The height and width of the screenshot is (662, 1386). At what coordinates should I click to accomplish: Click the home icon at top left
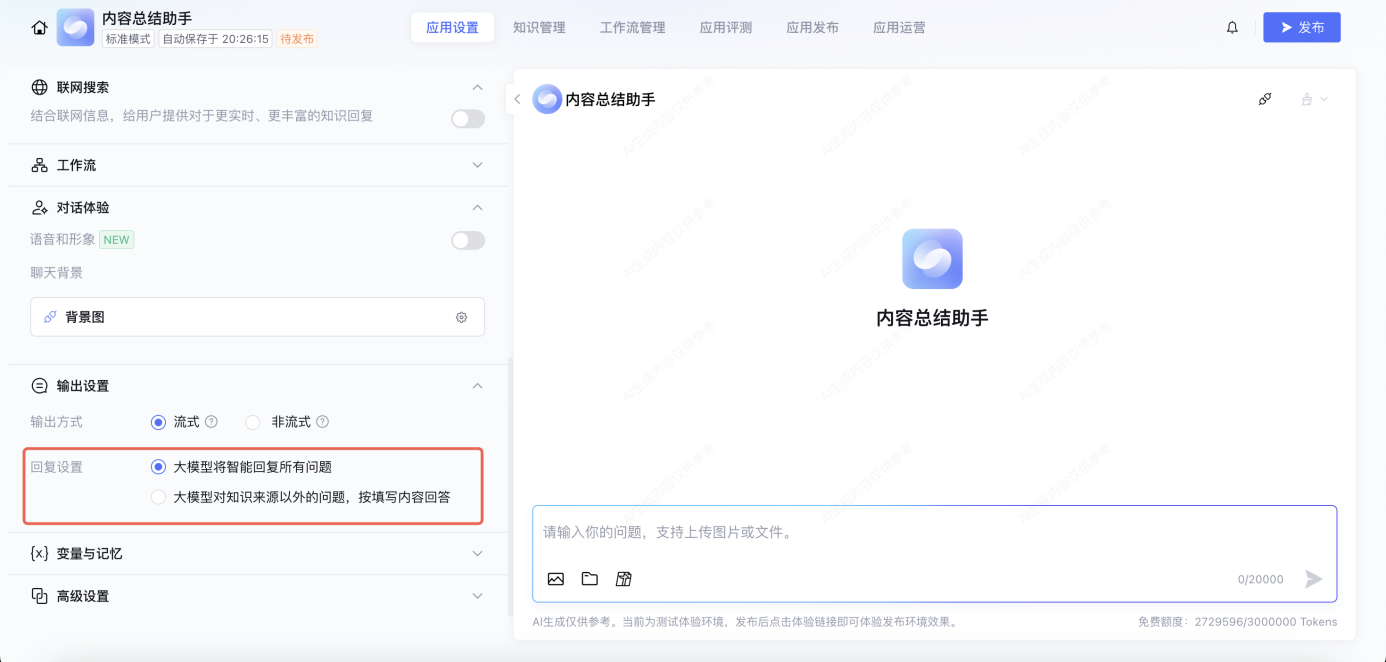point(40,28)
